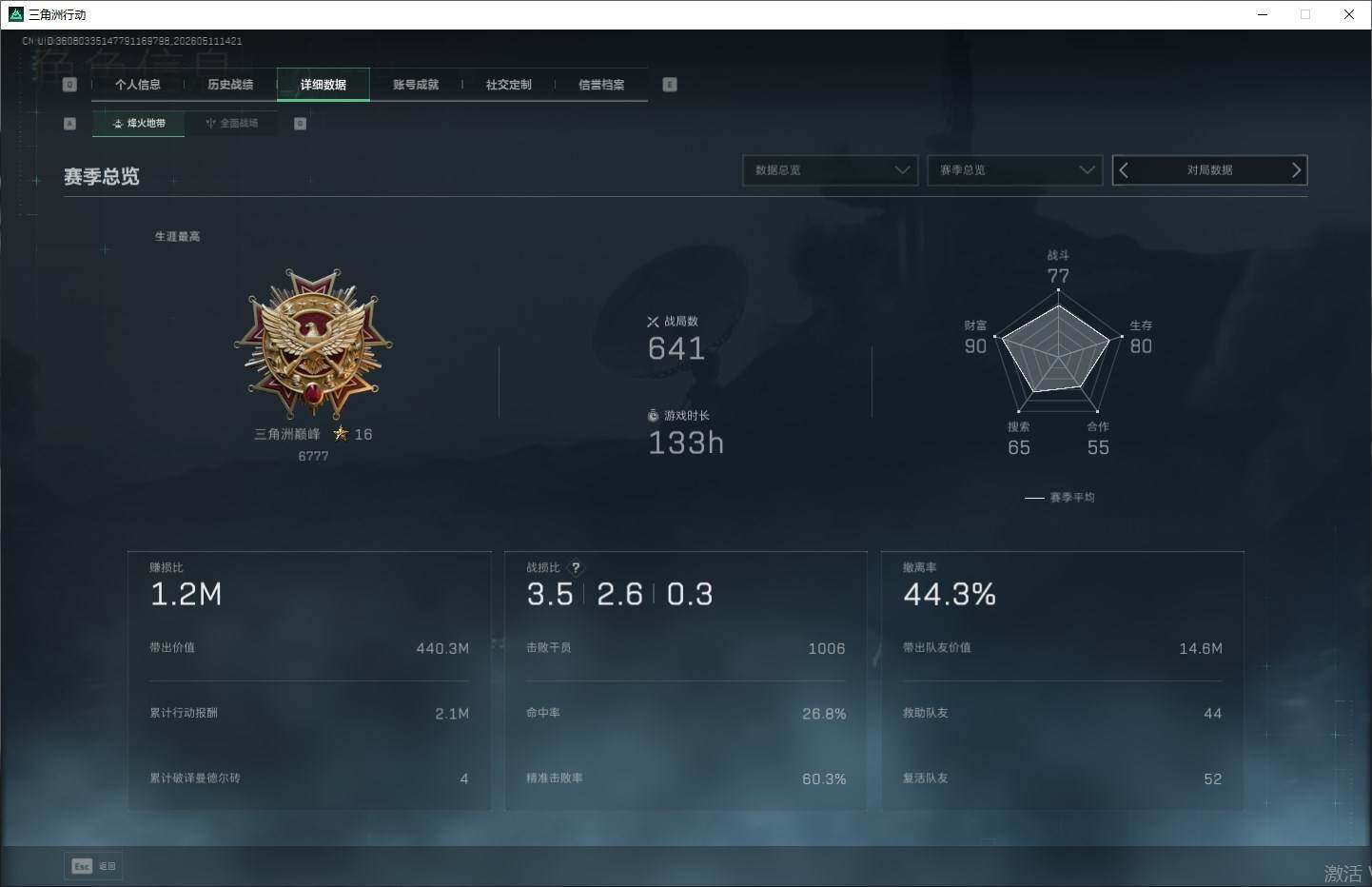The height and width of the screenshot is (887, 1372).
Task: Close the 三角洲行动 window
Action: (1348, 14)
